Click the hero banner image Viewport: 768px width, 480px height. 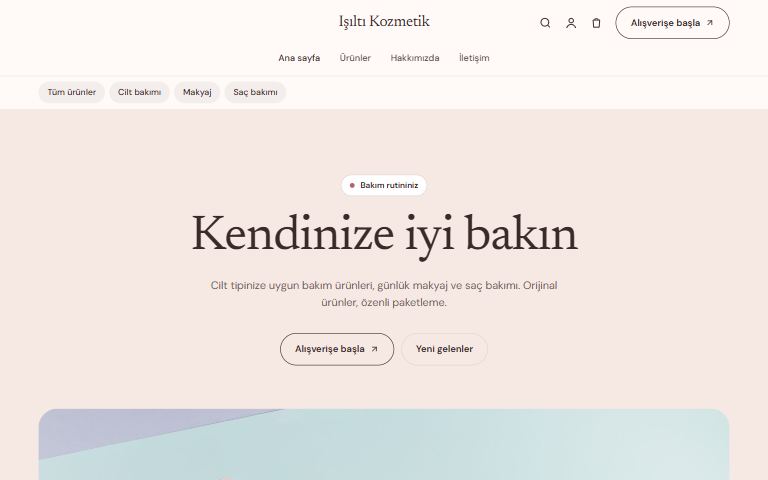pos(384,445)
